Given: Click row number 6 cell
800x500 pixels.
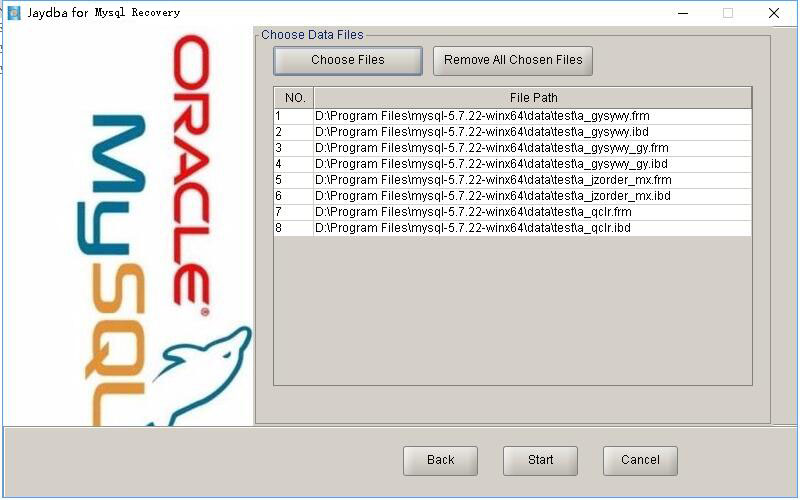Looking at the screenshot, I should [x=294, y=196].
